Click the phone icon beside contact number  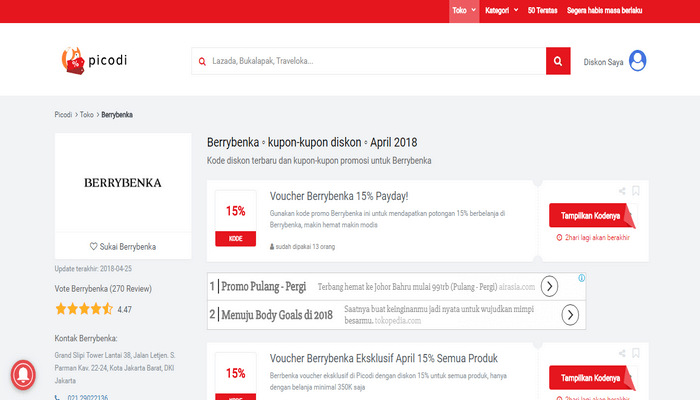click(58, 397)
